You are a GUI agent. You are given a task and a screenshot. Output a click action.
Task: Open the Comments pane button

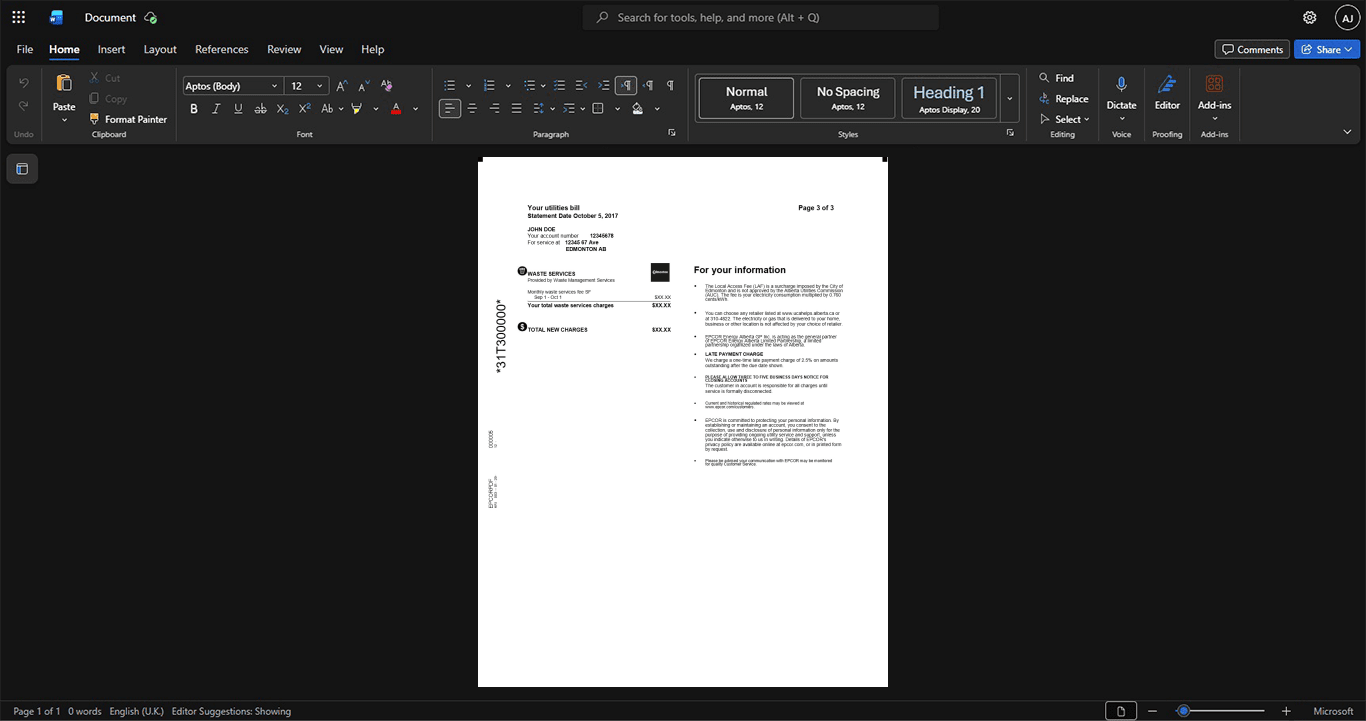[1252, 49]
